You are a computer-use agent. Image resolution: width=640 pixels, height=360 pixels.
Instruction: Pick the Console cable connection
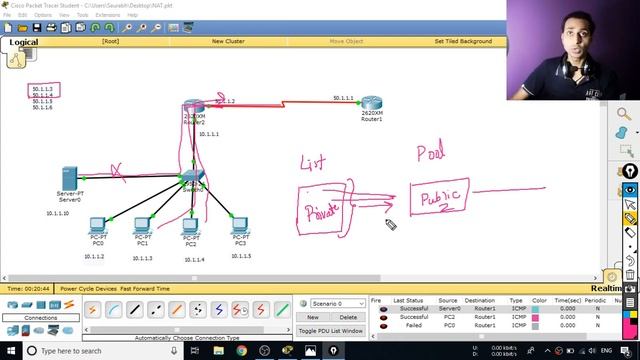point(113,310)
